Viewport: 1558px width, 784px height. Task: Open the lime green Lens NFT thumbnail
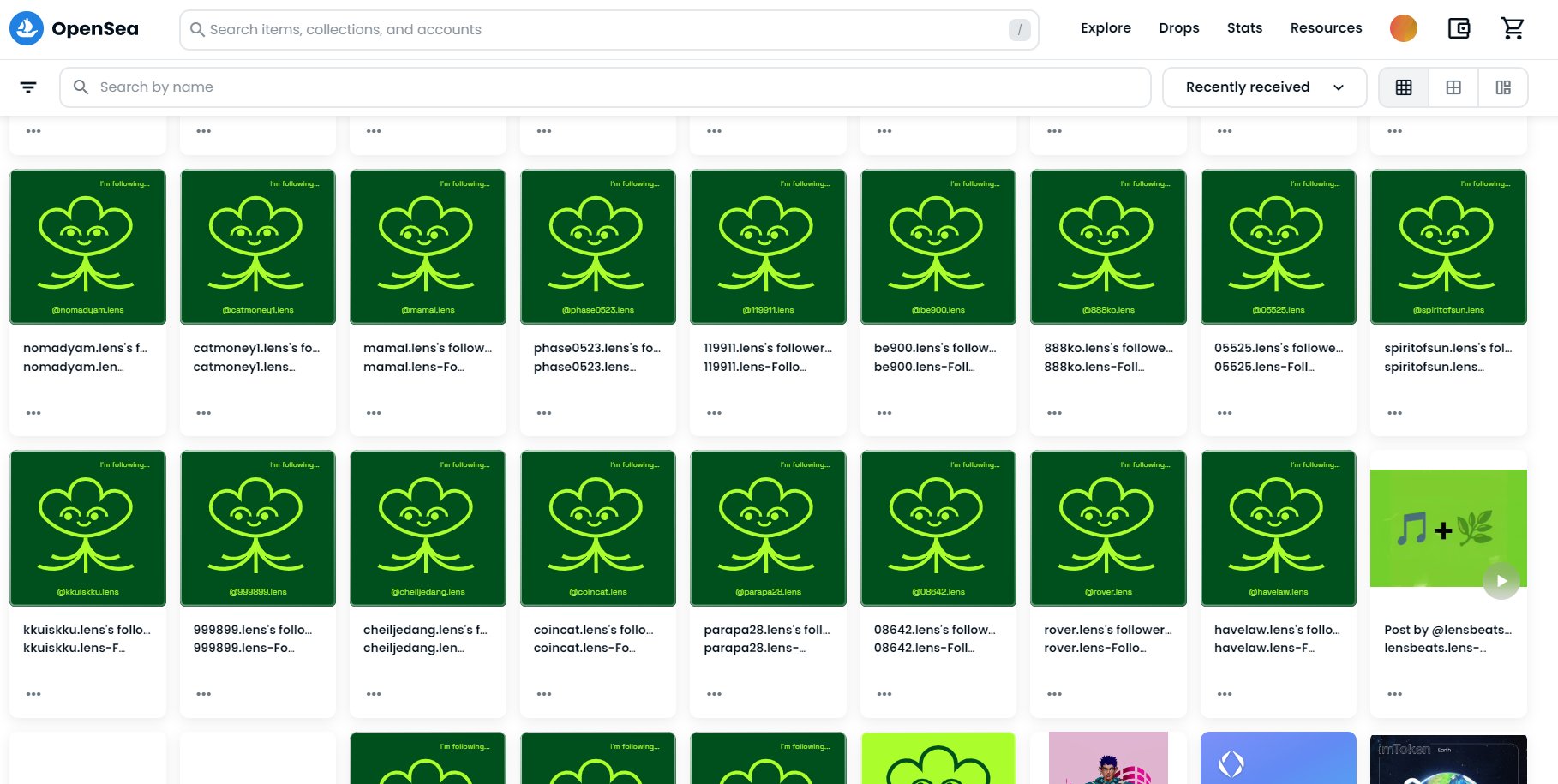click(938, 758)
